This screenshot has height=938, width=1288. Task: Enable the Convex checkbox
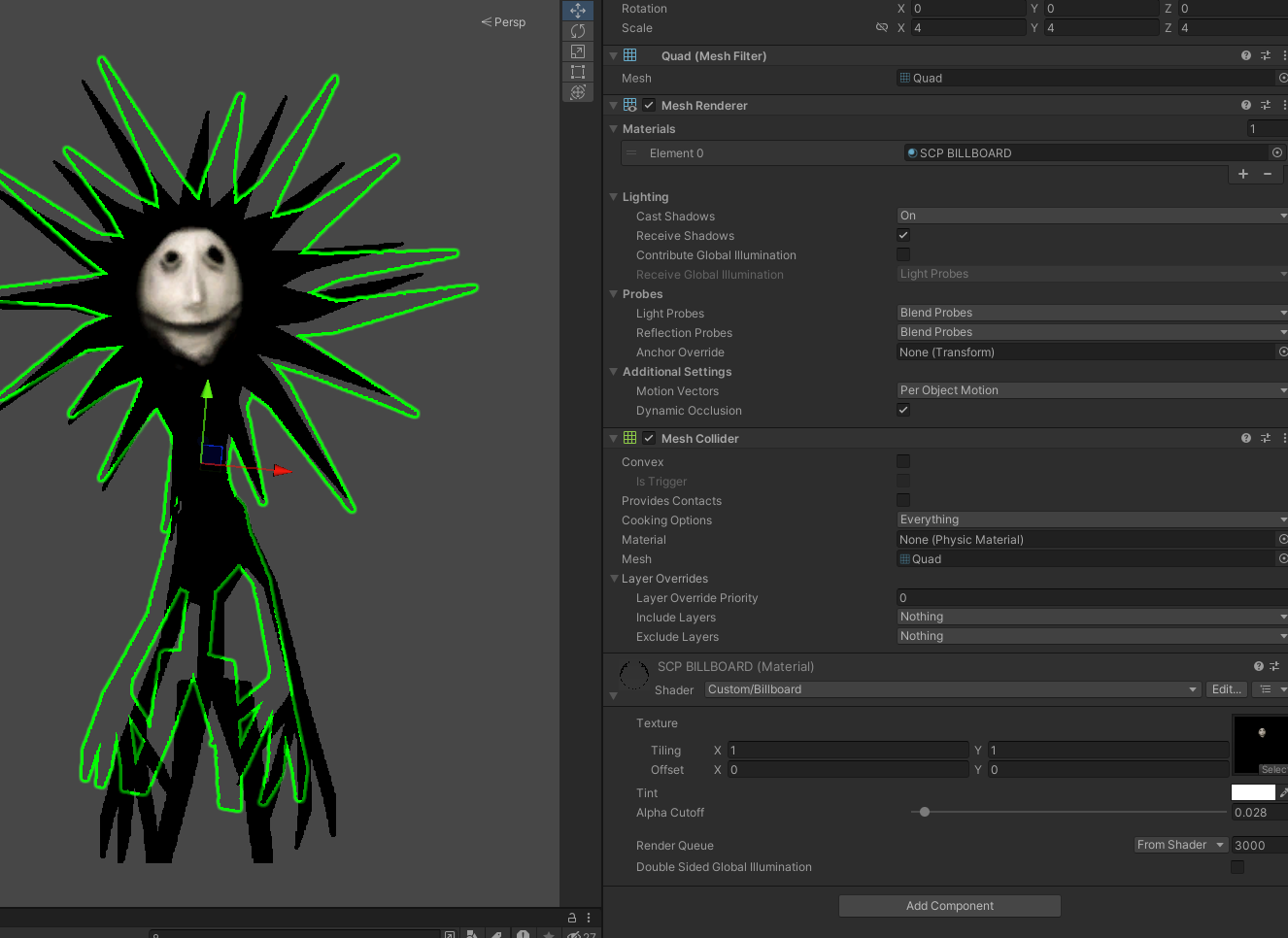click(x=903, y=461)
